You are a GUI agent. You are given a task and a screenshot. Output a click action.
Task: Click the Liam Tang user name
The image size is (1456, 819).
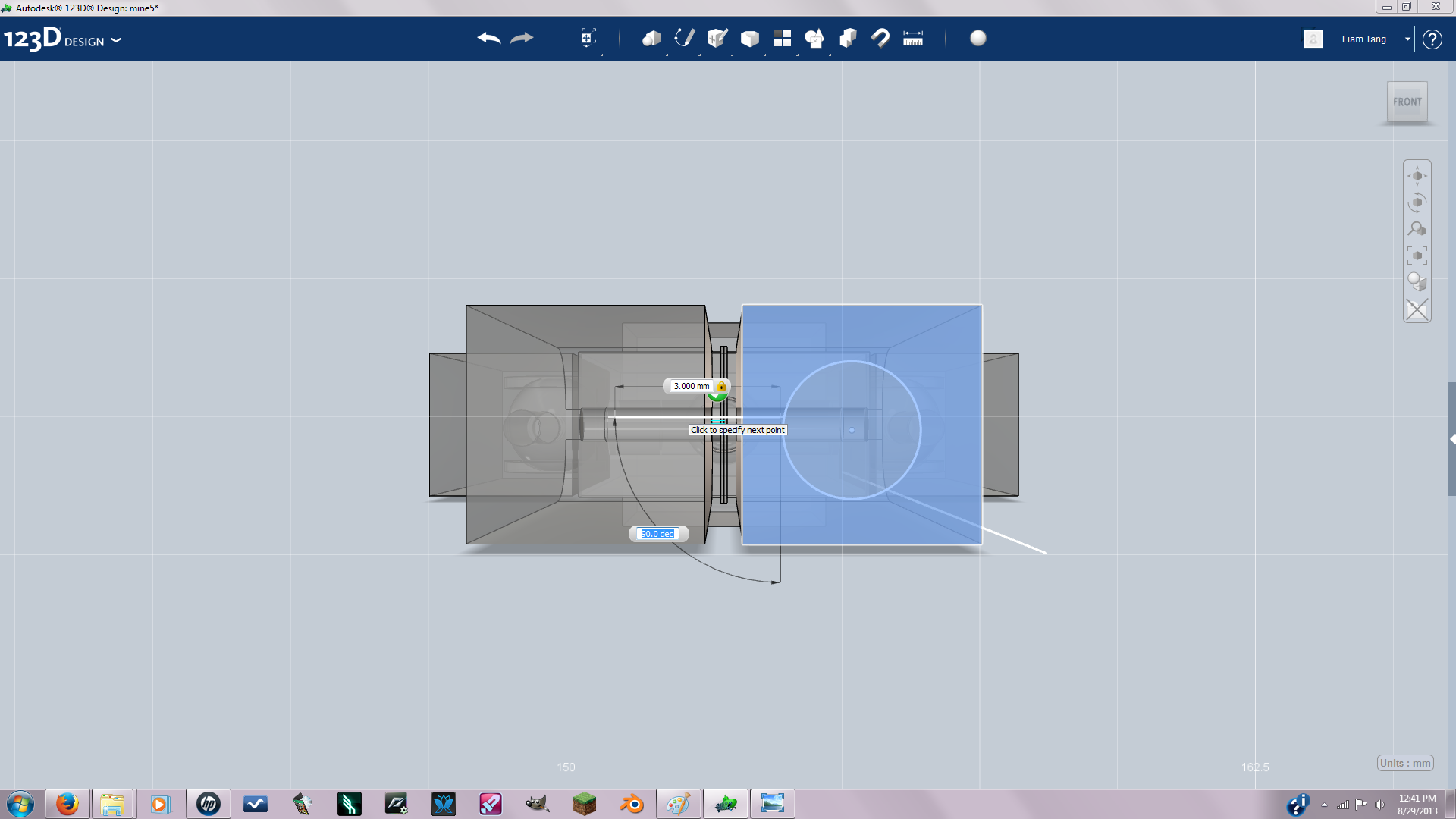1363,39
